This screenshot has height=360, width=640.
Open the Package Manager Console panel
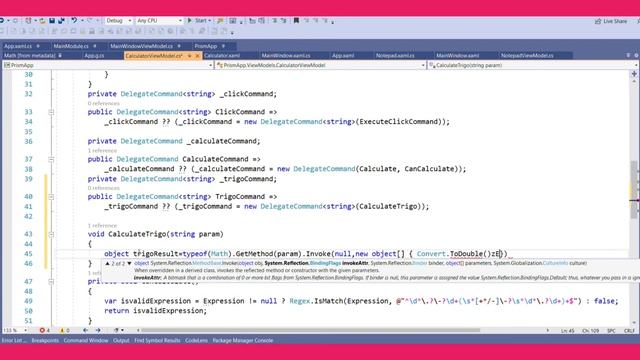coord(243,340)
